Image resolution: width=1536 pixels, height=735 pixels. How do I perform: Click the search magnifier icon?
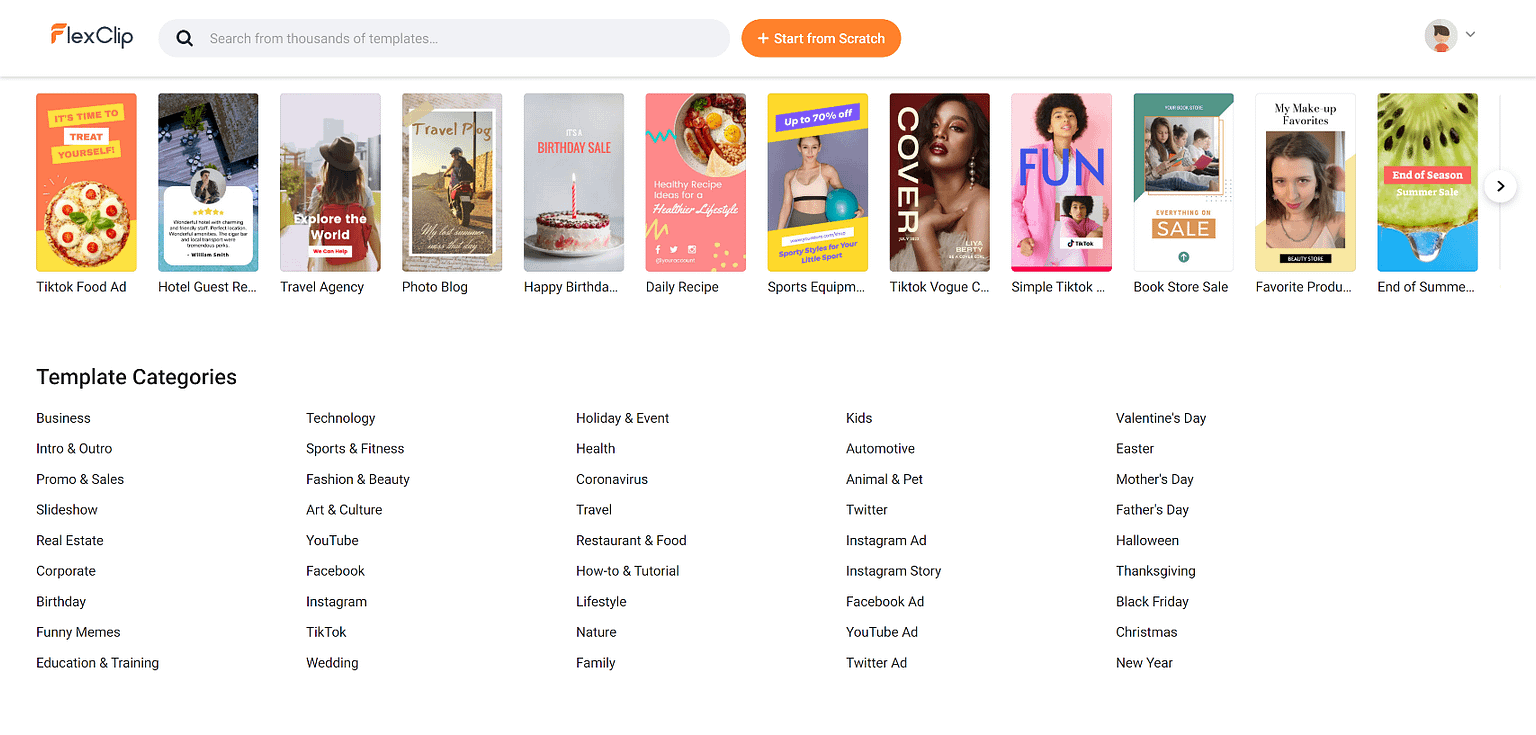(184, 37)
